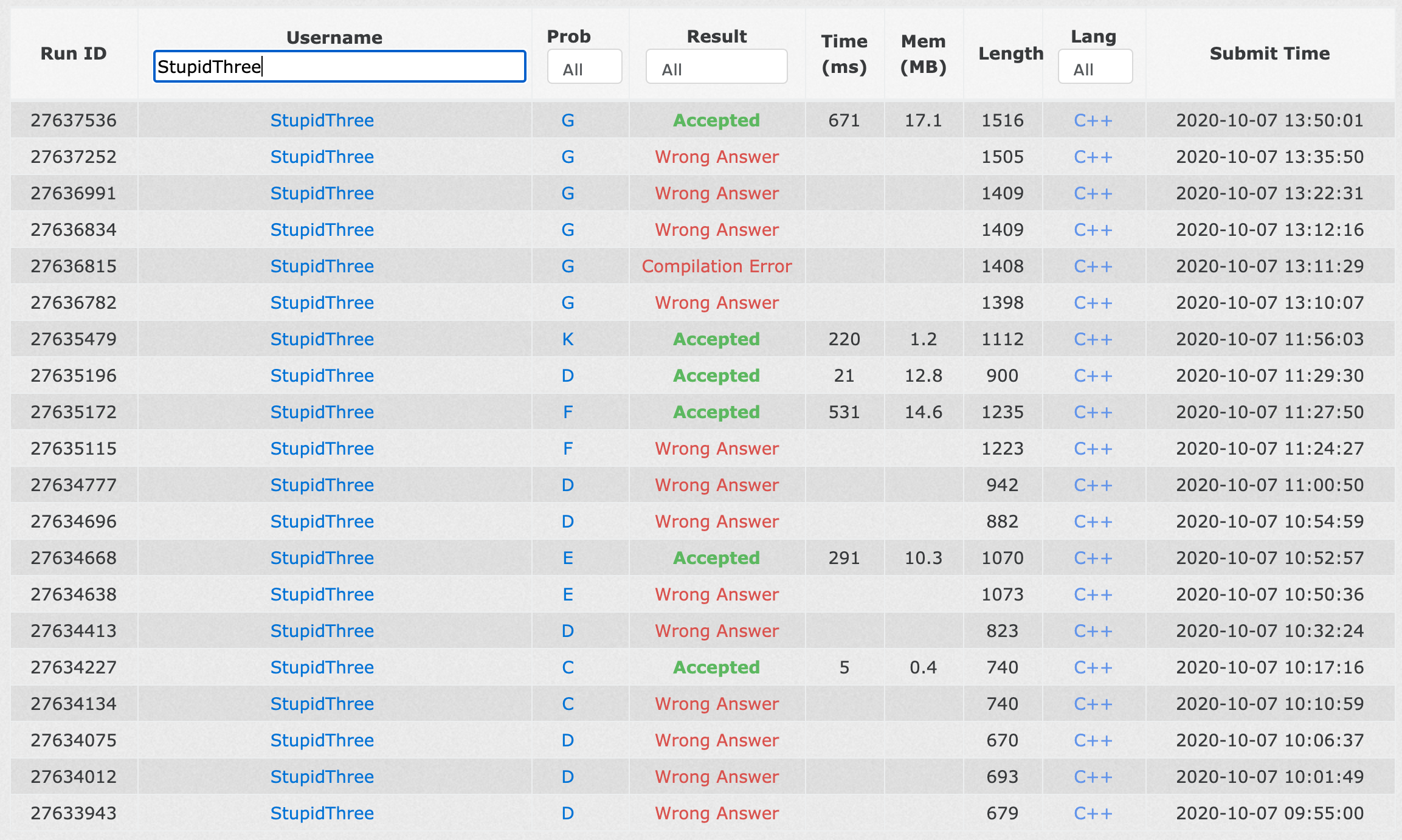
Task: Open problem E link for run 27634638
Action: coord(567,594)
